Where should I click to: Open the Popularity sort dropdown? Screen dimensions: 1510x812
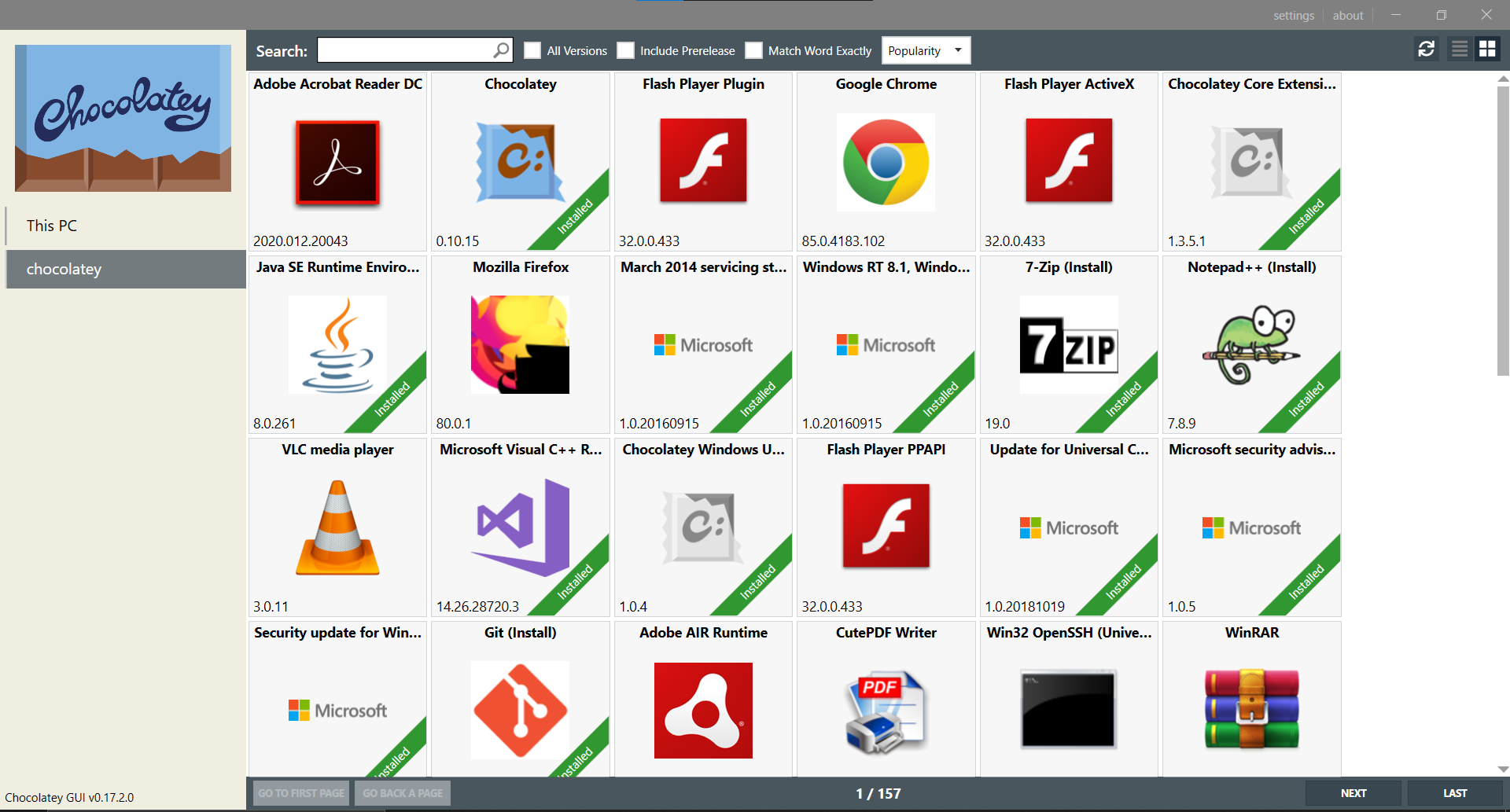tap(926, 50)
